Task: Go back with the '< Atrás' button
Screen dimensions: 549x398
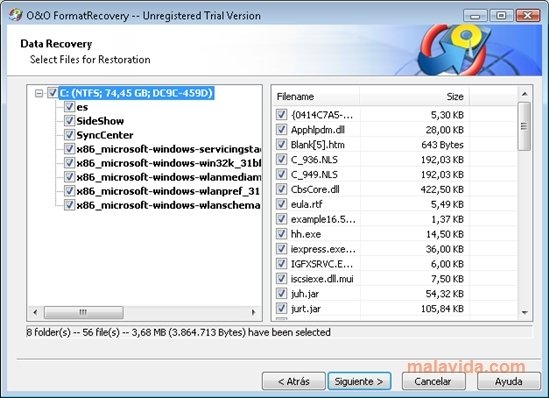Action: tap(294, 381)
